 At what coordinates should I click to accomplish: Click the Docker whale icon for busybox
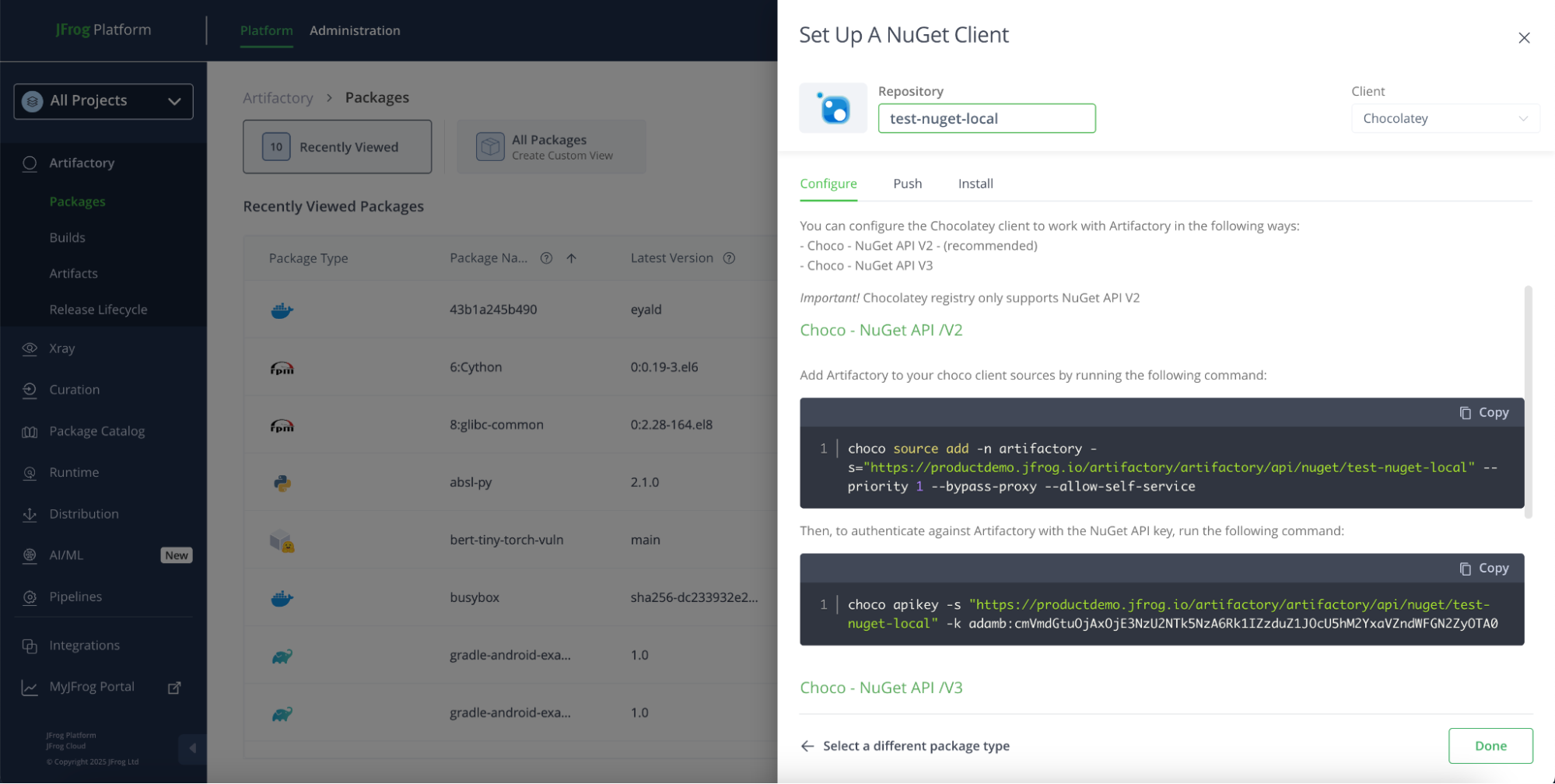pos(281,597)
